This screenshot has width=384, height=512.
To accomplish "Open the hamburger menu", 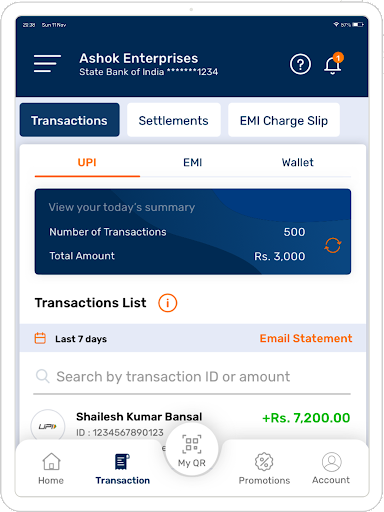I will (x=47, y=63).
